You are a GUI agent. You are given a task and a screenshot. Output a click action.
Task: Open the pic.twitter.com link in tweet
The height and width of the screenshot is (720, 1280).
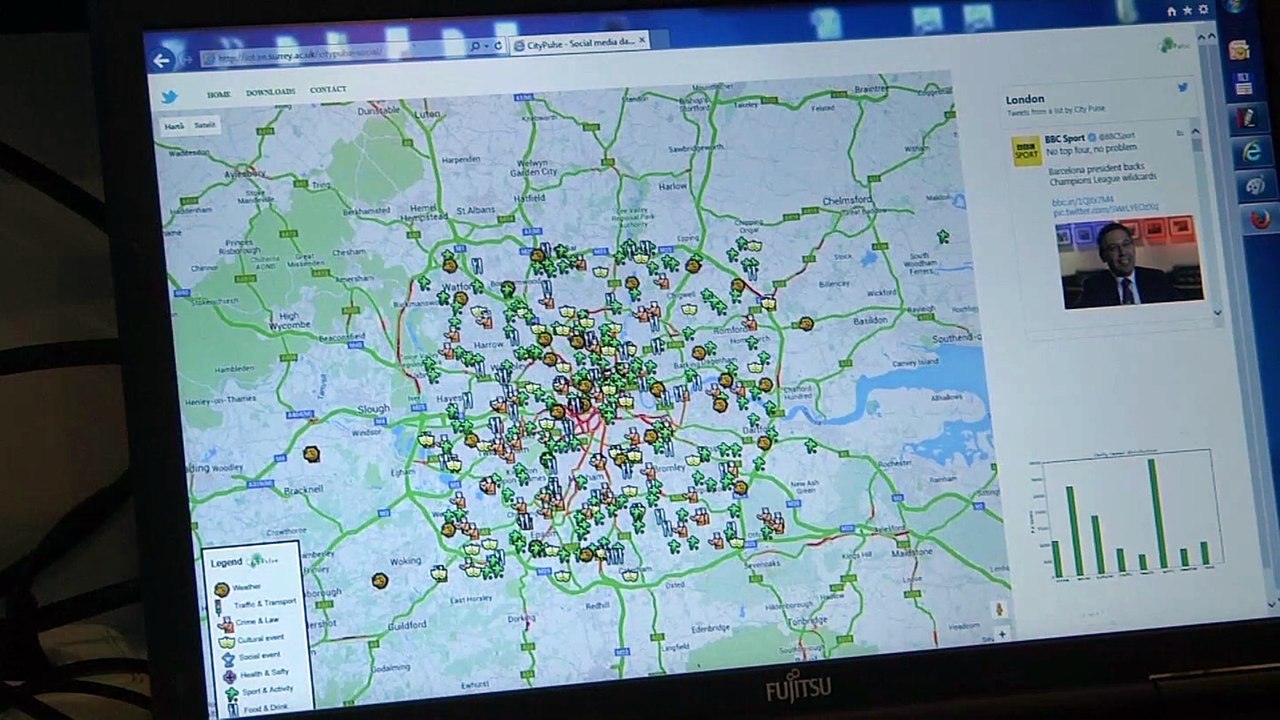(x=1105, y=209)
